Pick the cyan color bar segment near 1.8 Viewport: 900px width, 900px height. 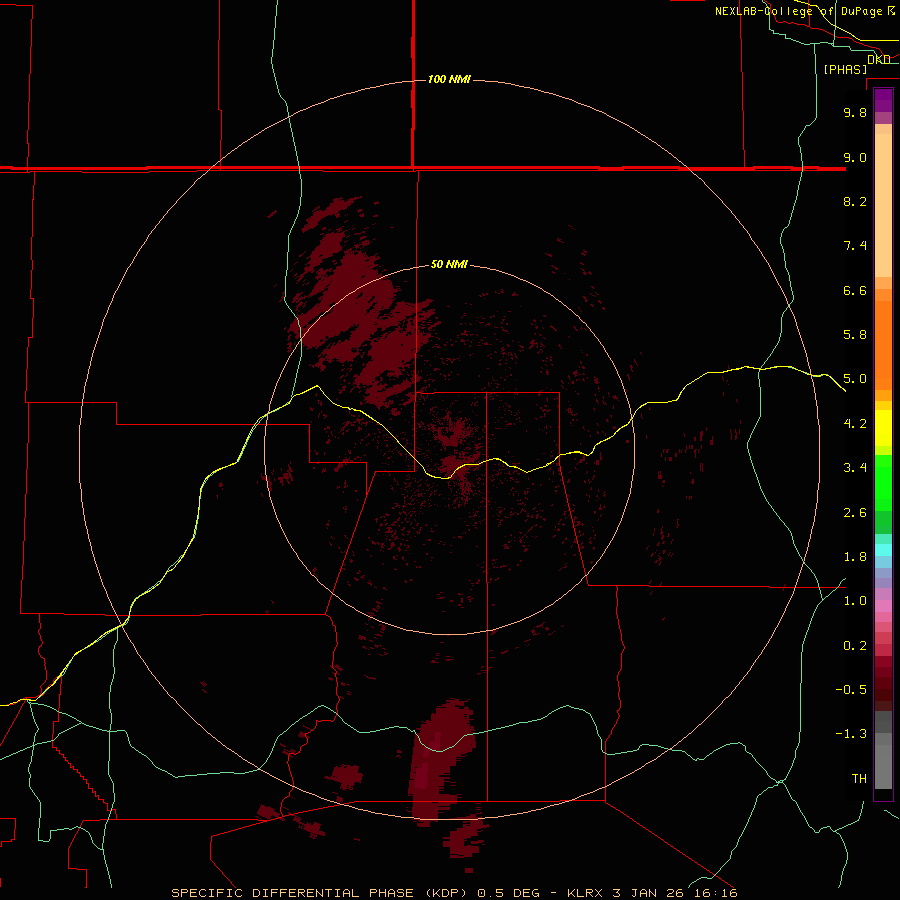pos(883,550)
